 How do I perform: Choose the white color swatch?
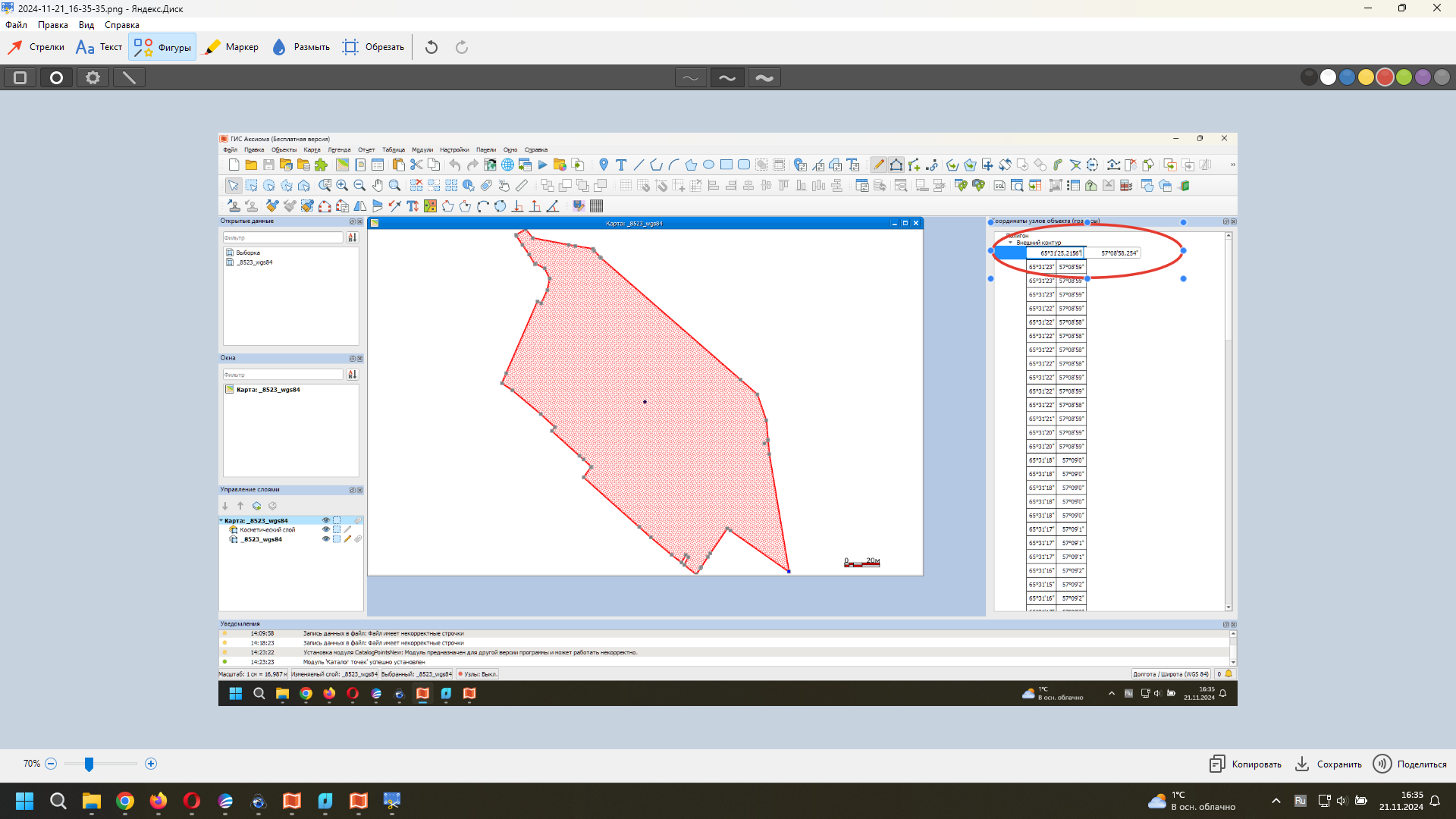[x=1328, y=77]
